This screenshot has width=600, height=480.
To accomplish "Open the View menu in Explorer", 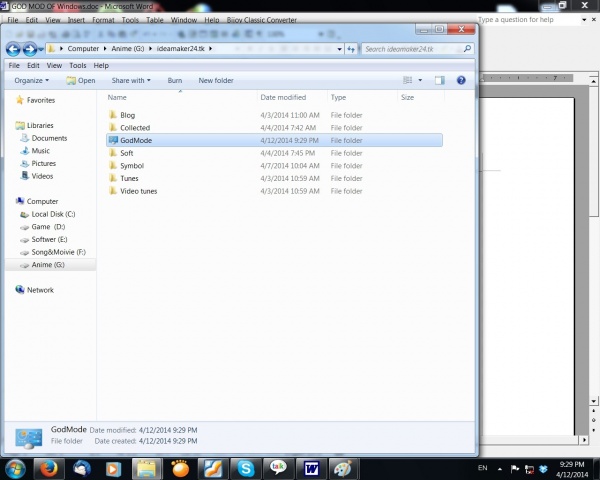I will pyautogui.click(x=54, y=65).
